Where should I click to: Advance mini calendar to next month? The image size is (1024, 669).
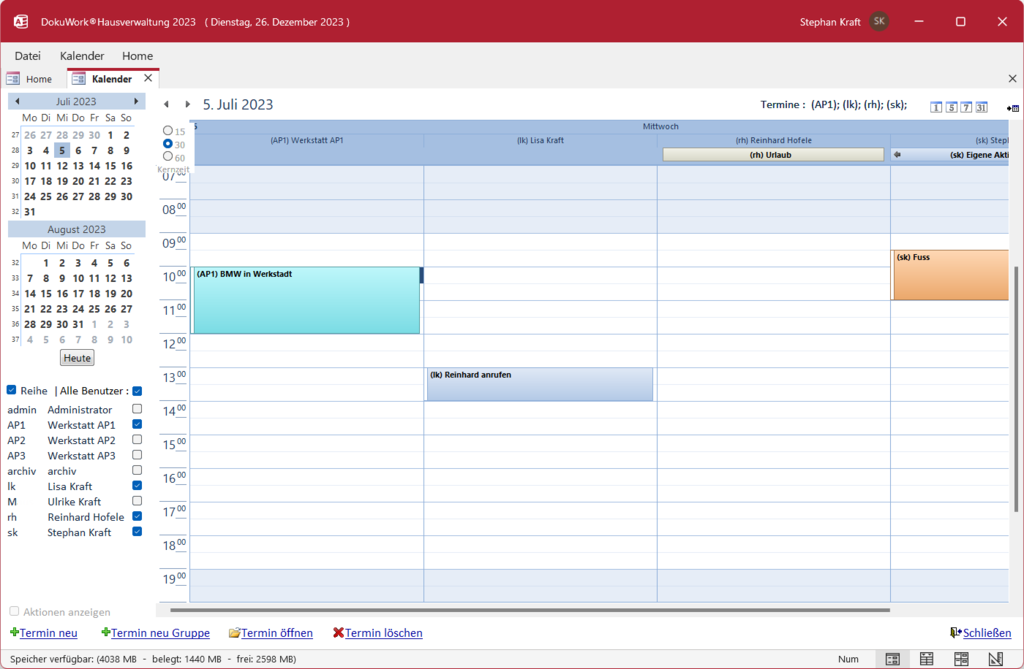click(136, 101)
